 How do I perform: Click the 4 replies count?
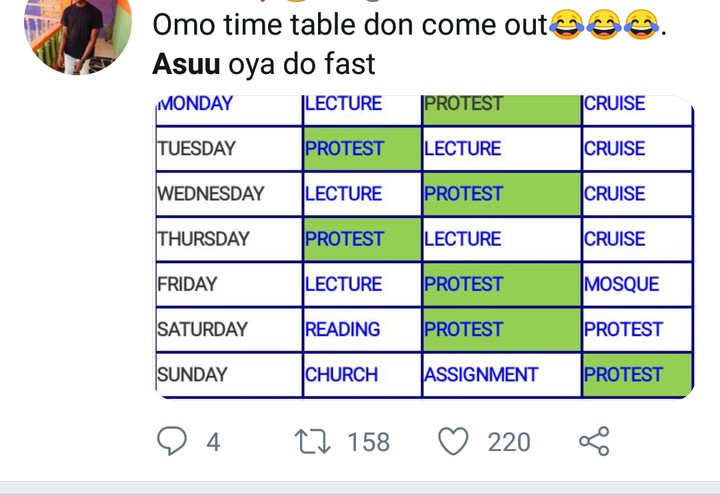click(x=212, y=442)
